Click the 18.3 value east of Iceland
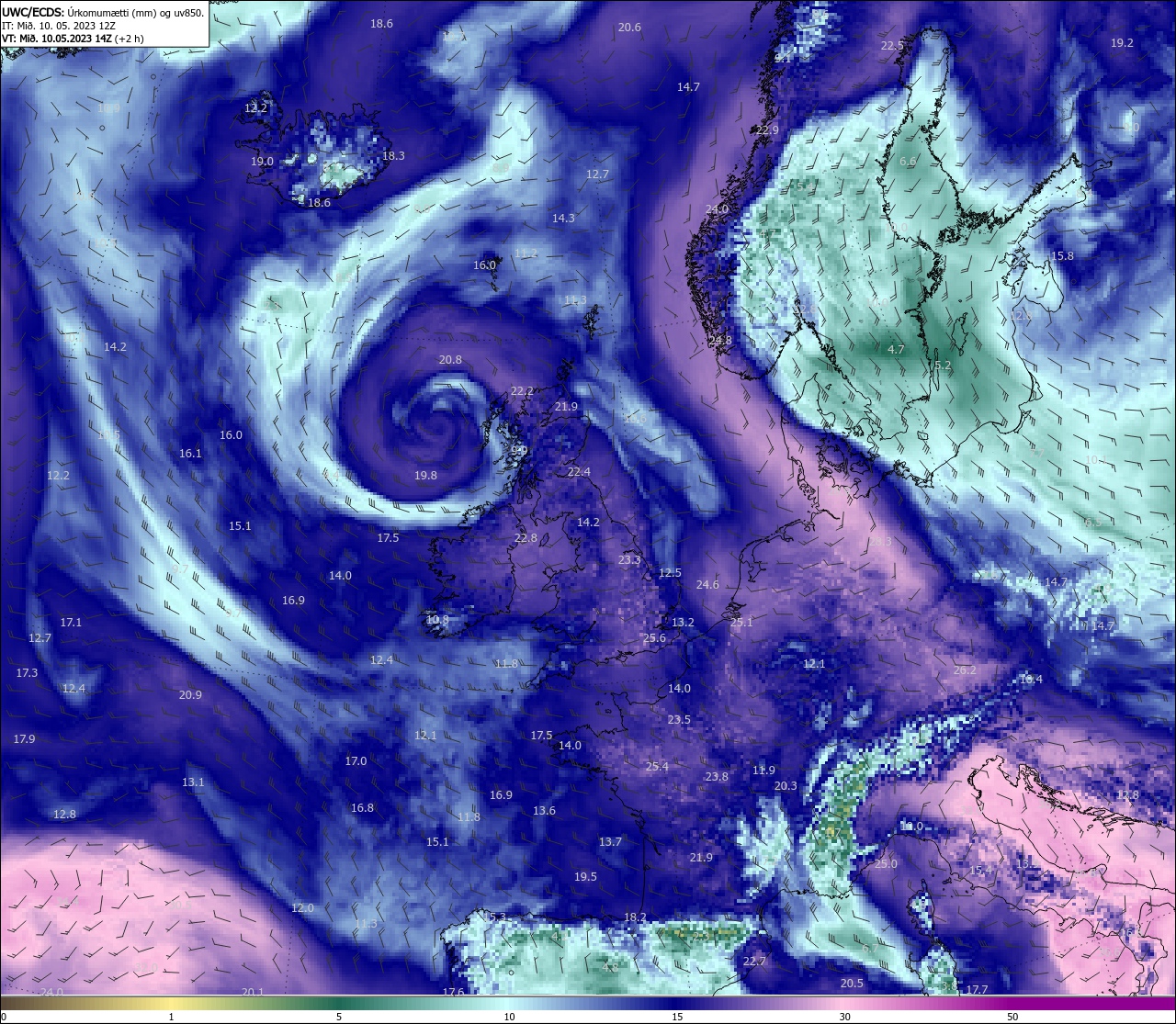This screenshot has height=1024, width=1176. click(393, 156)
